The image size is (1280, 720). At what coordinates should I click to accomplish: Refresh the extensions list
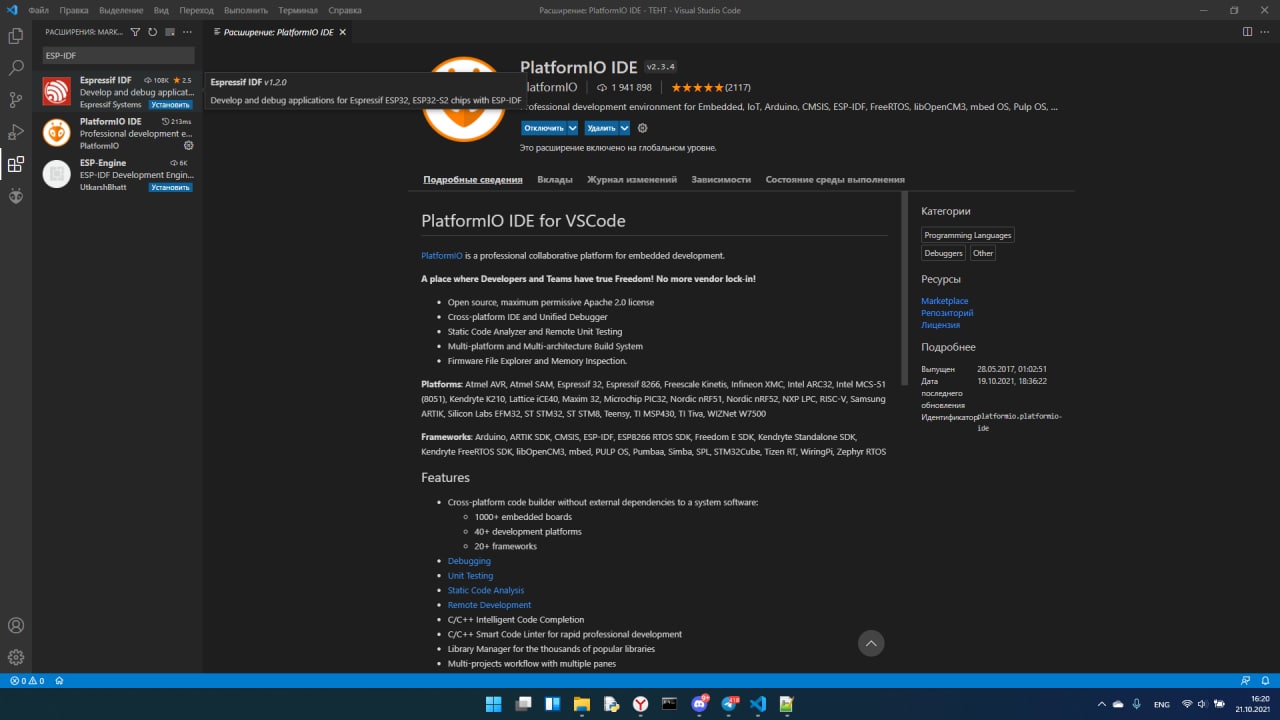coord(152,32)
